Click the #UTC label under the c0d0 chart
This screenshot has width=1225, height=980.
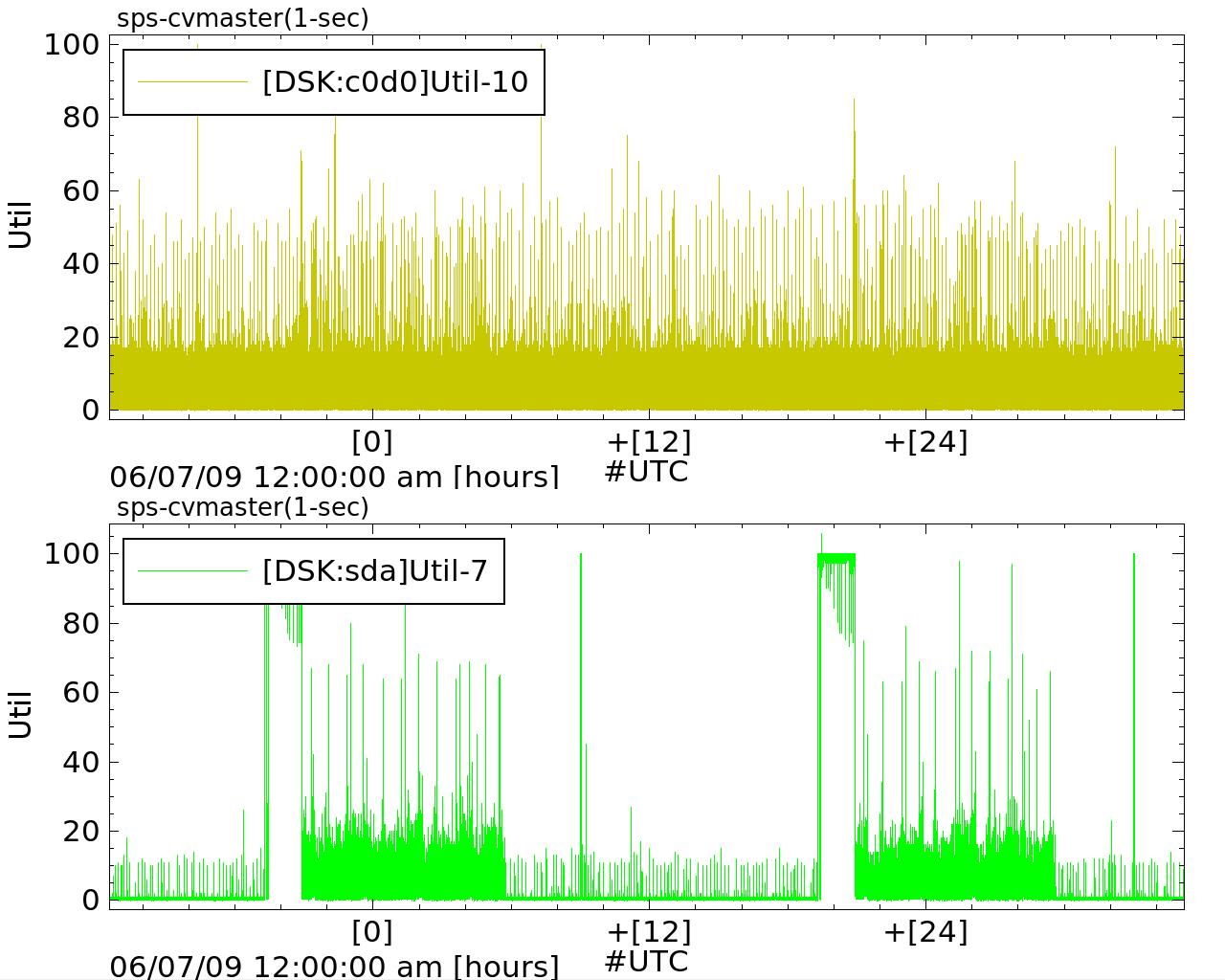click(x=646, y=472)
